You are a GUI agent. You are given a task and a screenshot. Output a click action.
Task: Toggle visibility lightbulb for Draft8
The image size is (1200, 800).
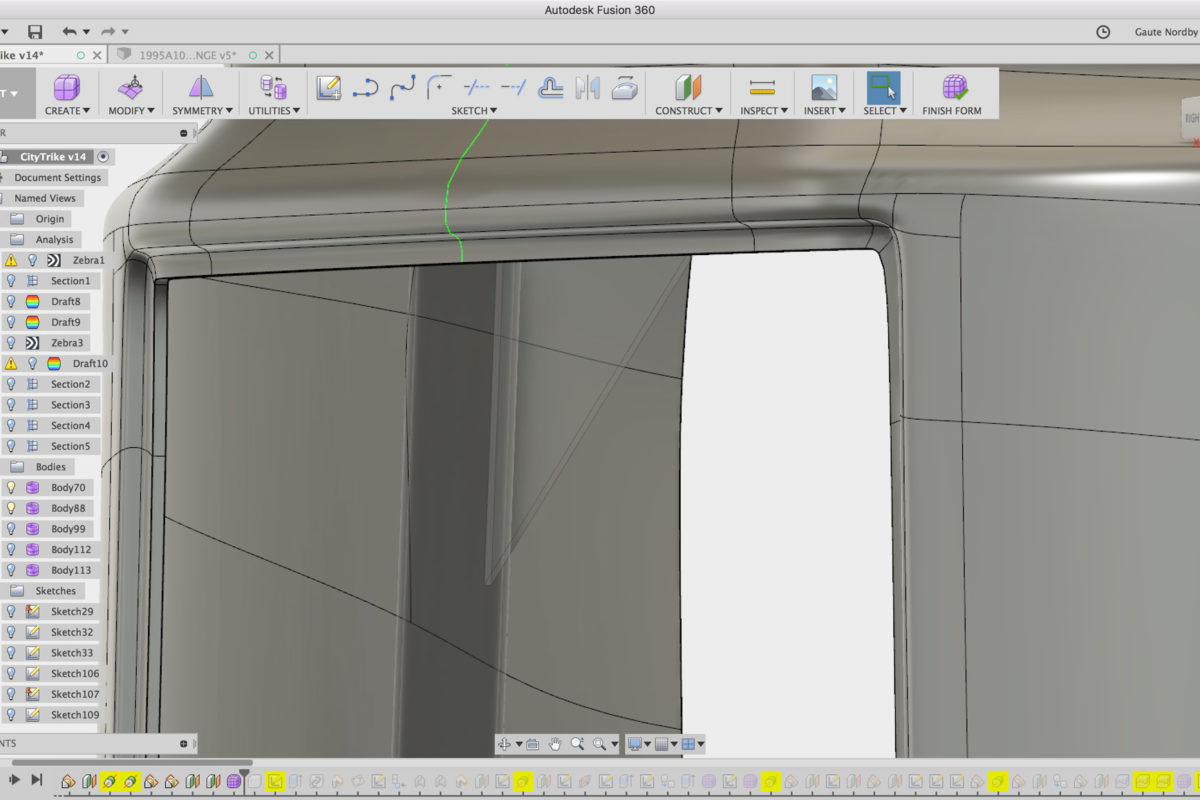pyautogui.click(x=11, y=301)
